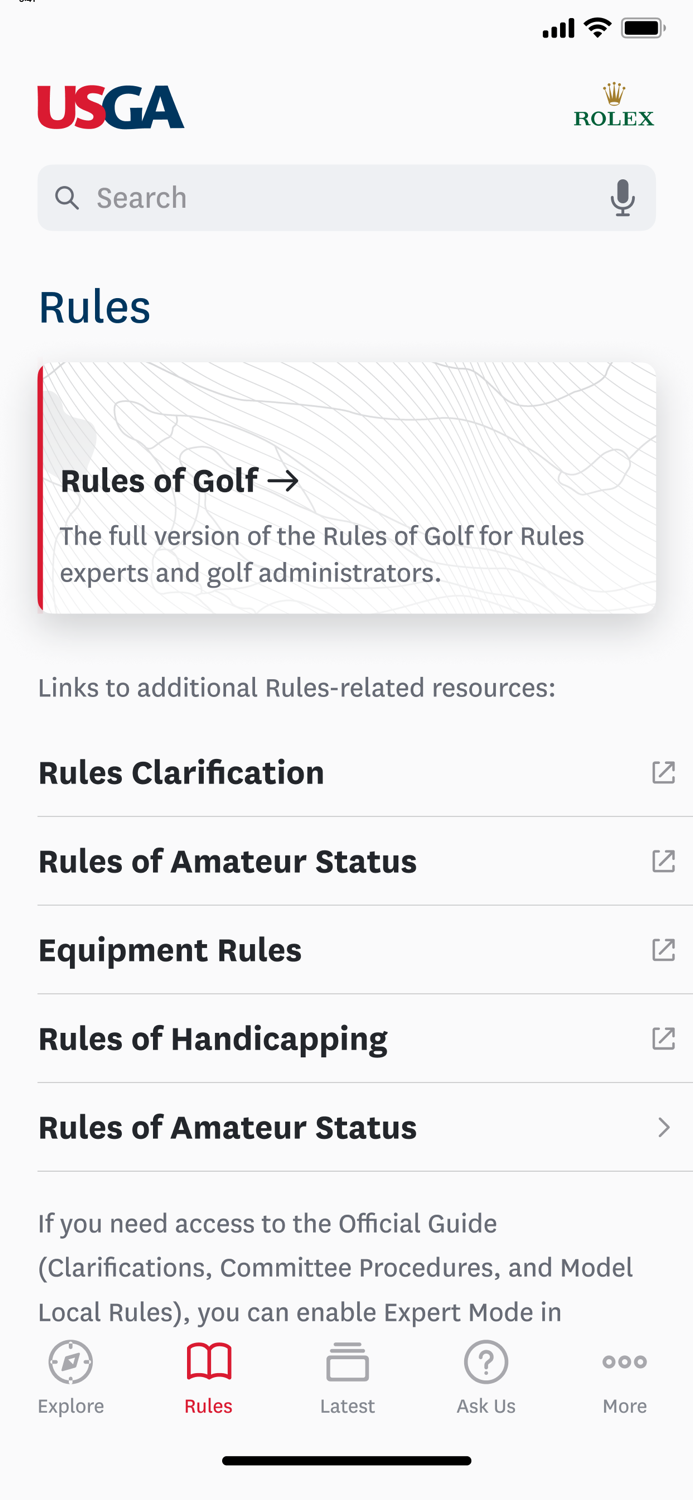This screenshot has width=693, height=1500.
Task: Open the Rules of Golf card
Action: (x=346, y=487)
